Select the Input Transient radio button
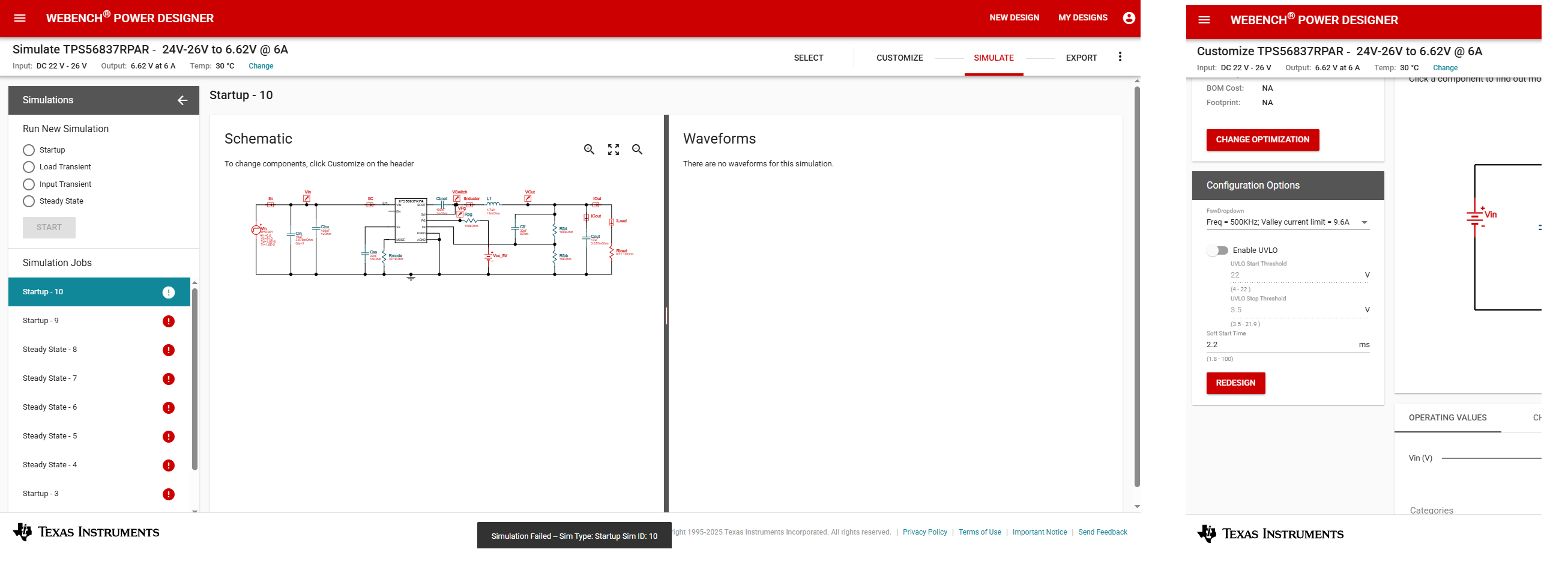1568x567 pixels. tap(29, 184)
